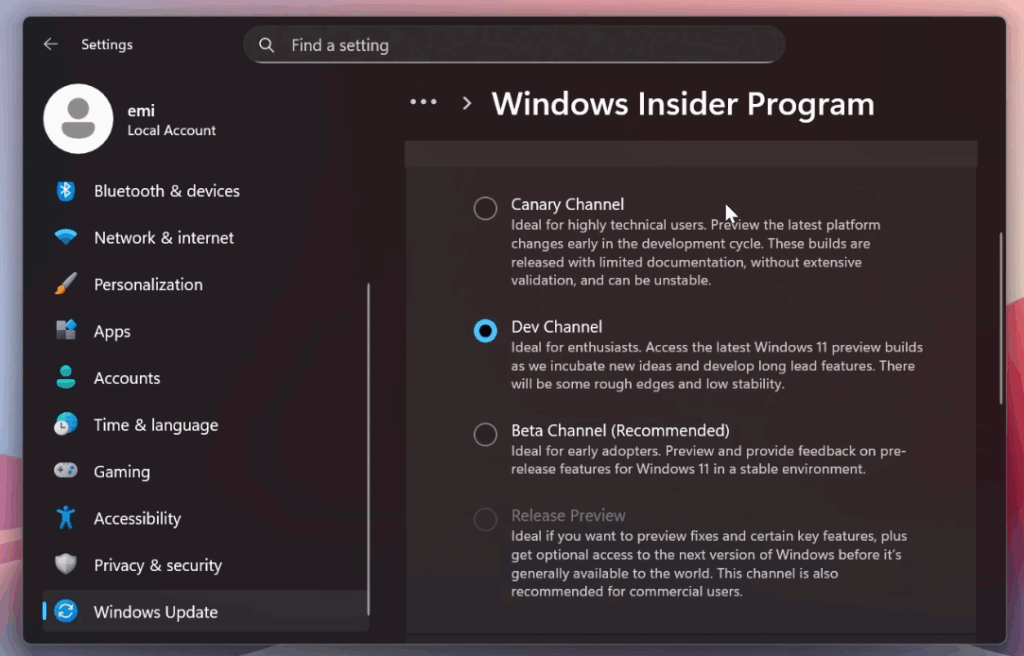Expand the breadcrumb ellipsis menu
This screenshot has width=1024, height=656.
423,103
